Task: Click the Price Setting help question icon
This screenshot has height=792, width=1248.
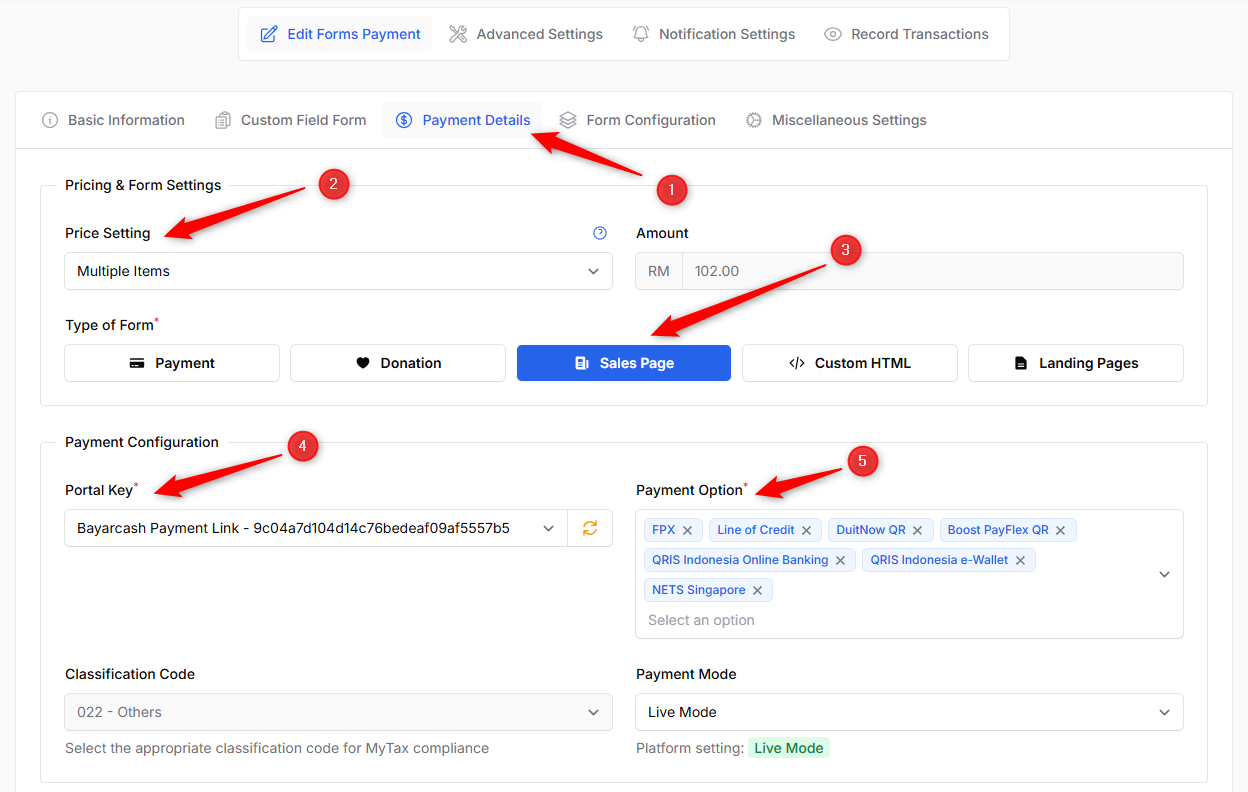Action: pos(600,233)
